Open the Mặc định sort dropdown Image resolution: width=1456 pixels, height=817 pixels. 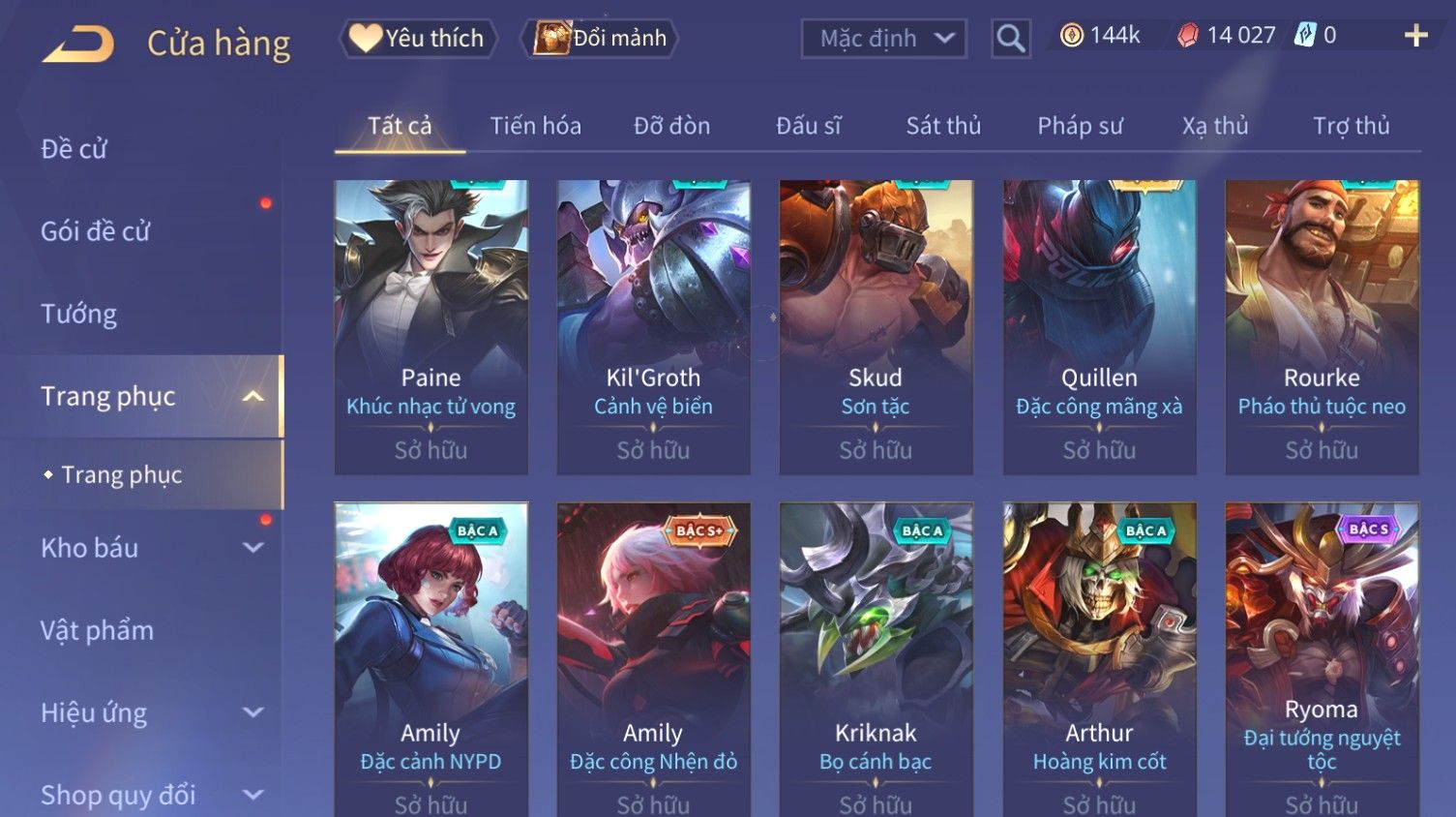(x=884, y=39)
